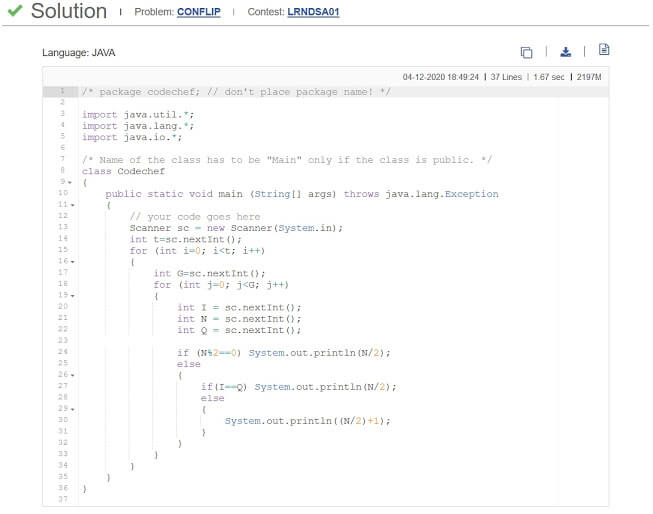653x514 pixels.
Task: Click the 'import java.io.*;' line
Action: (132, 137)
